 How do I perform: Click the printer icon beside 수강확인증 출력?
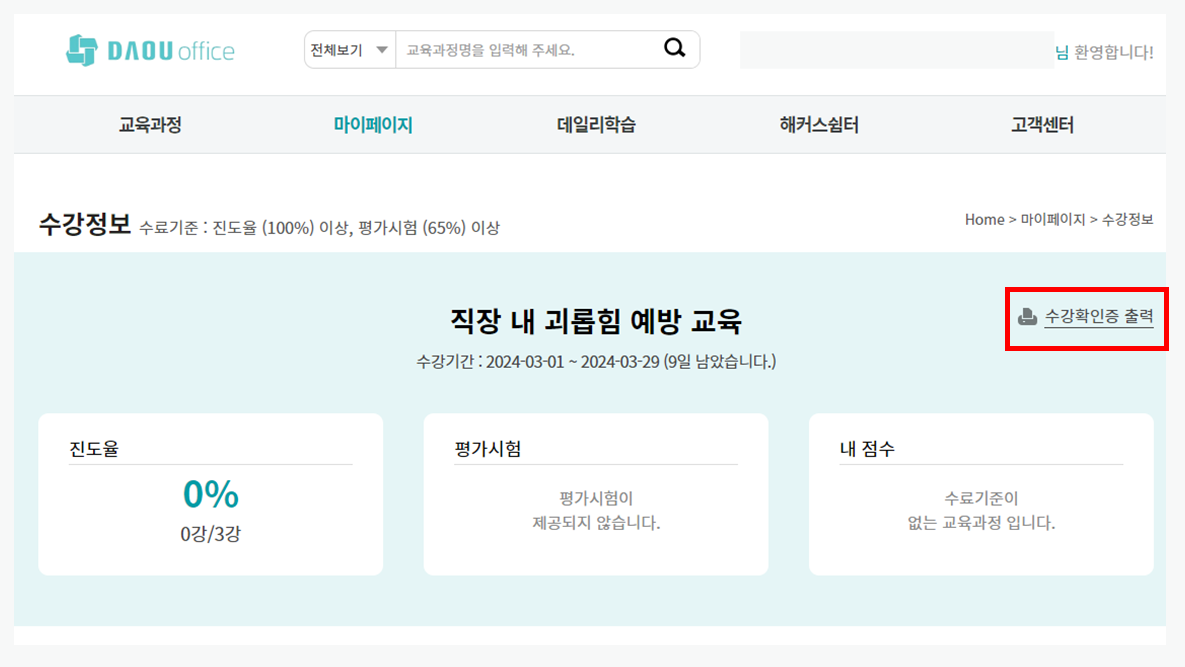1026,317
